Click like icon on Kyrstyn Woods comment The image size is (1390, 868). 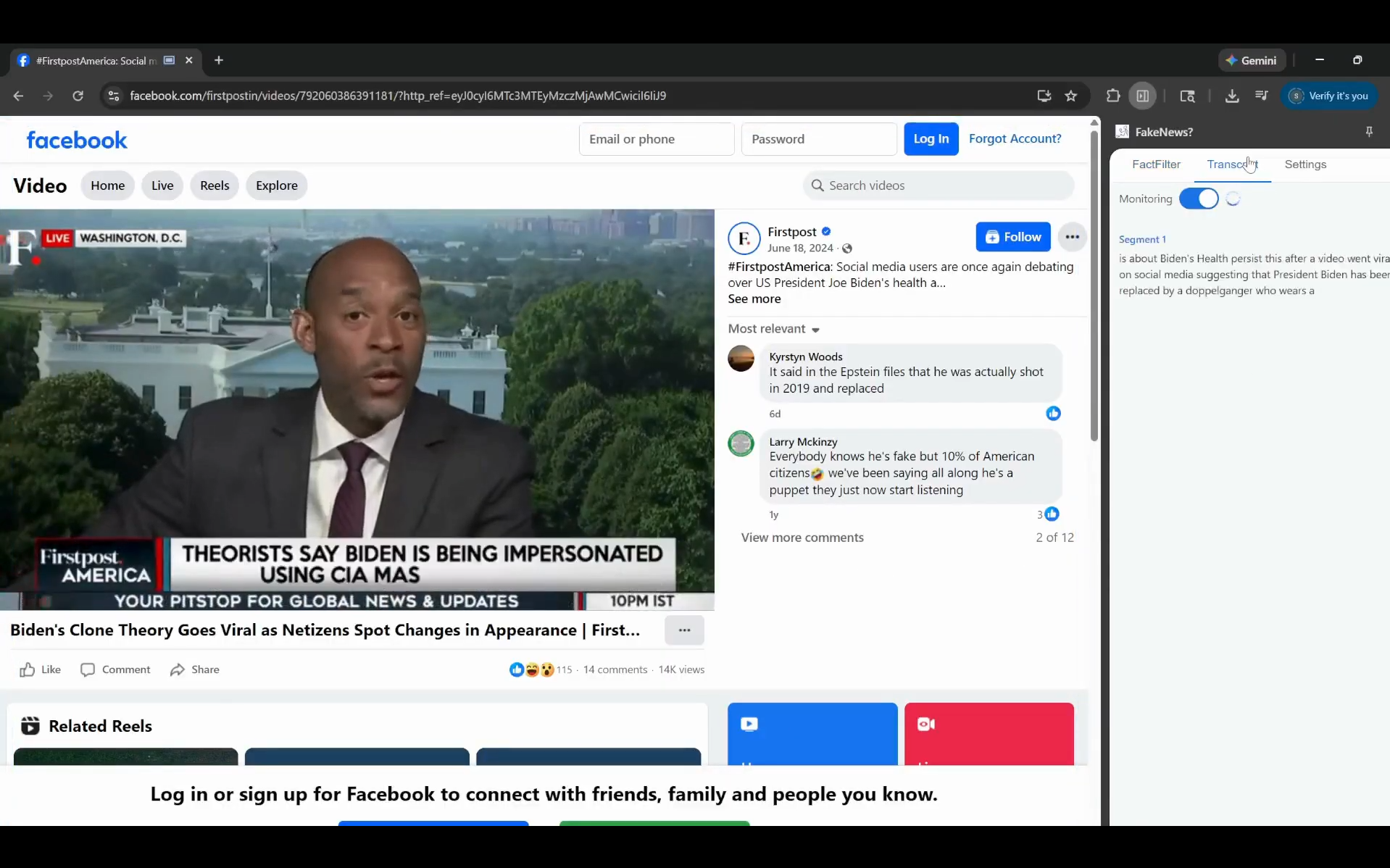1054,414
